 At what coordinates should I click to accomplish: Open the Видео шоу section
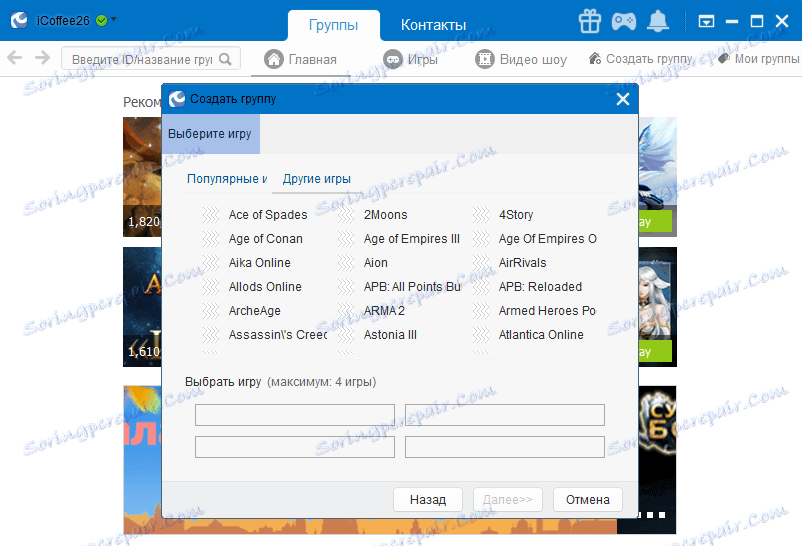(x=521, y=59)
